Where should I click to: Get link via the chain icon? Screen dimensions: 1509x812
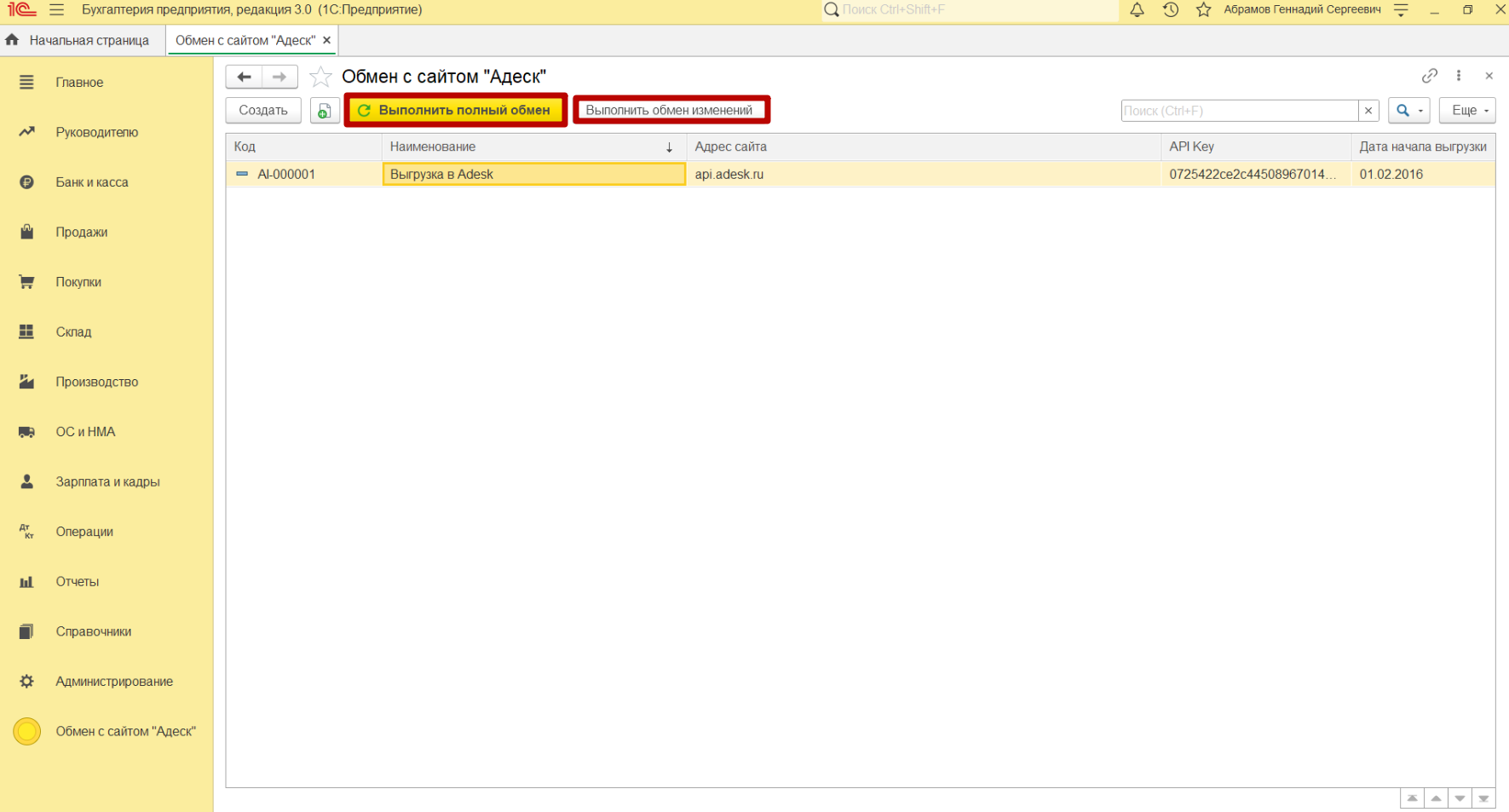pos(1430,76)
